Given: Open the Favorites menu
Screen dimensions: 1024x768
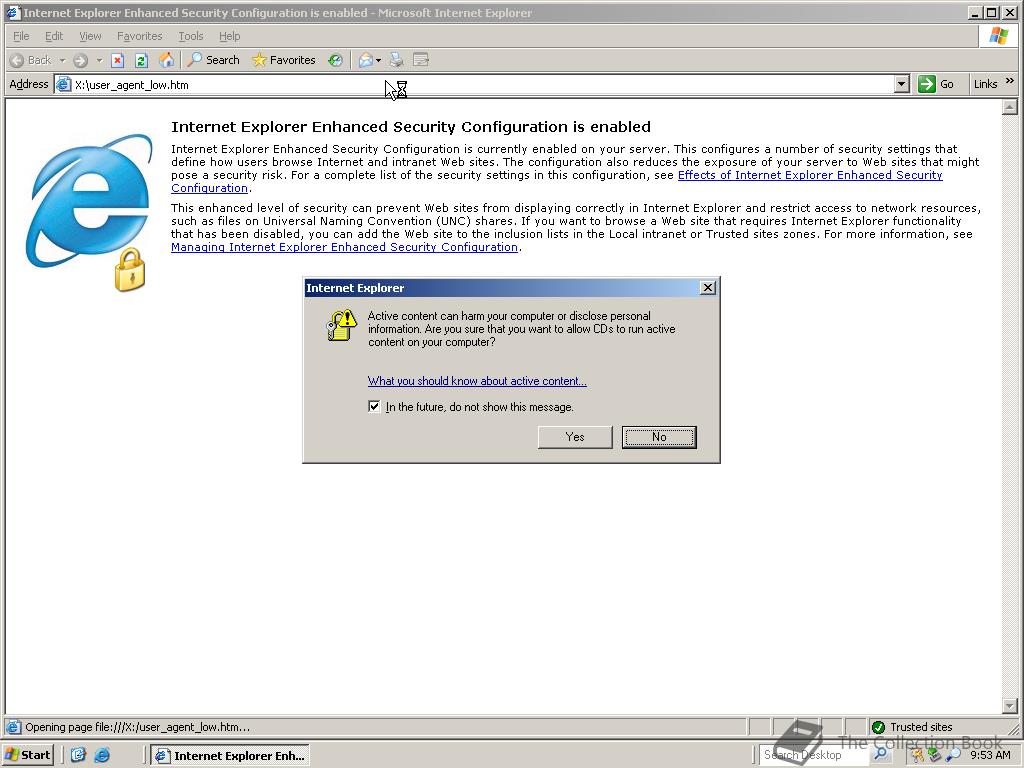Looking at the screenshot, I should [x=139, y=36].
